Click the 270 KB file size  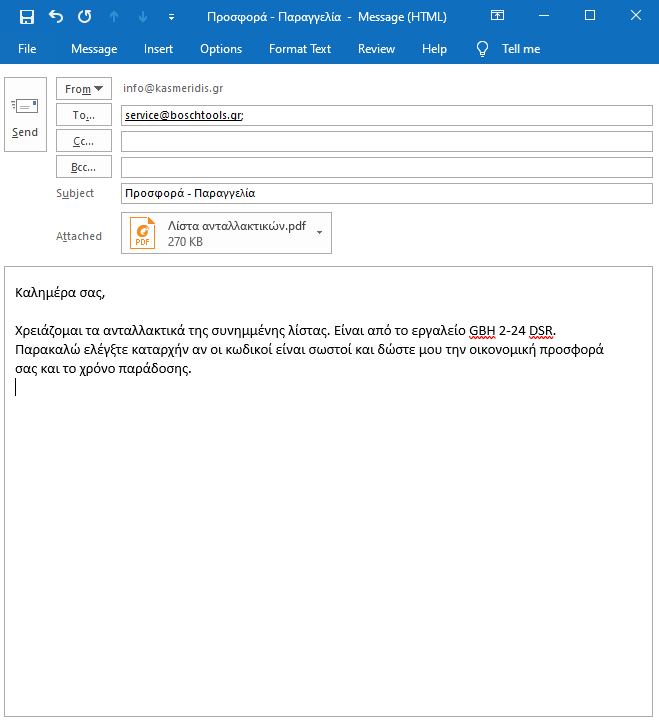point(185,242)
